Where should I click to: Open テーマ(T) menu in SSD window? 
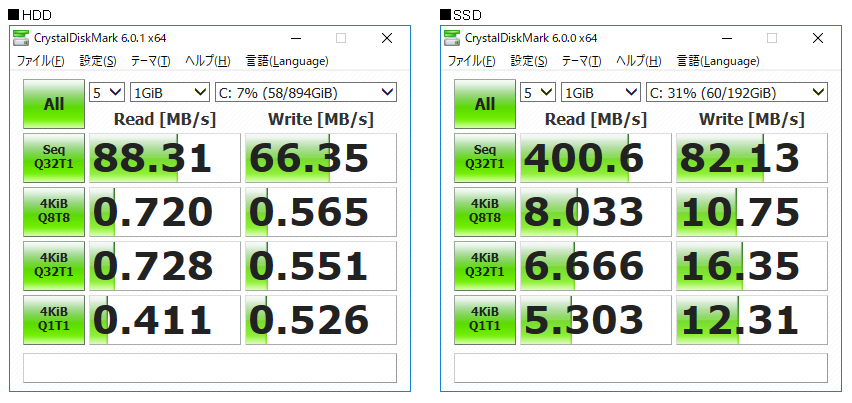(581, 61)
